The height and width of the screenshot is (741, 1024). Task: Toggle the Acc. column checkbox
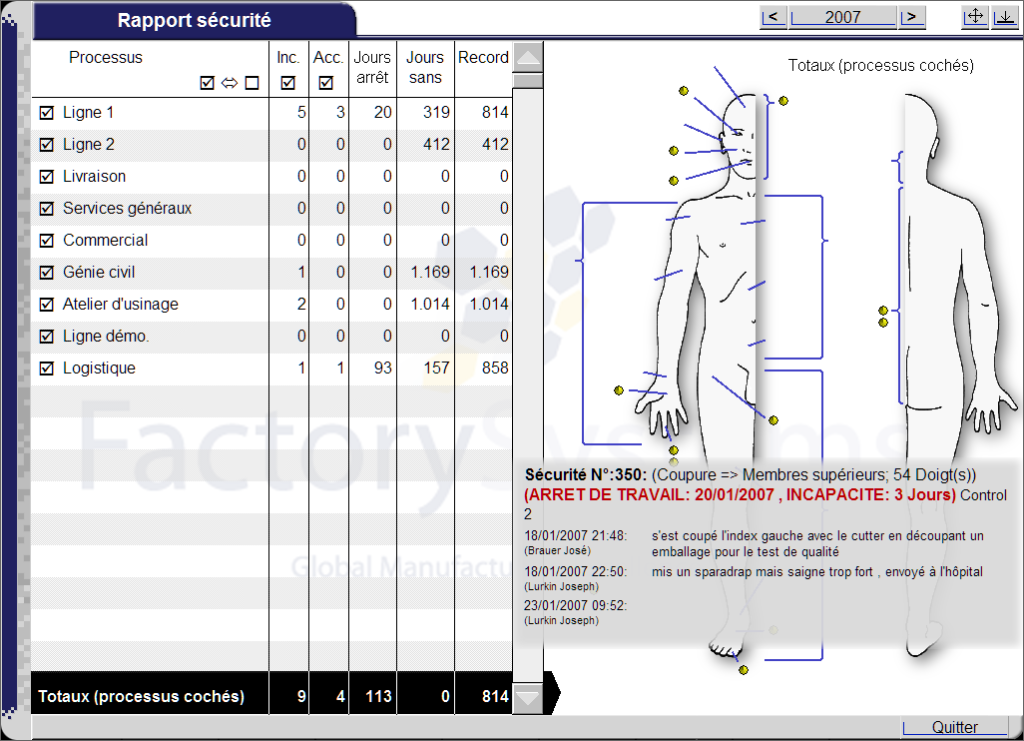tap(327, 83)
